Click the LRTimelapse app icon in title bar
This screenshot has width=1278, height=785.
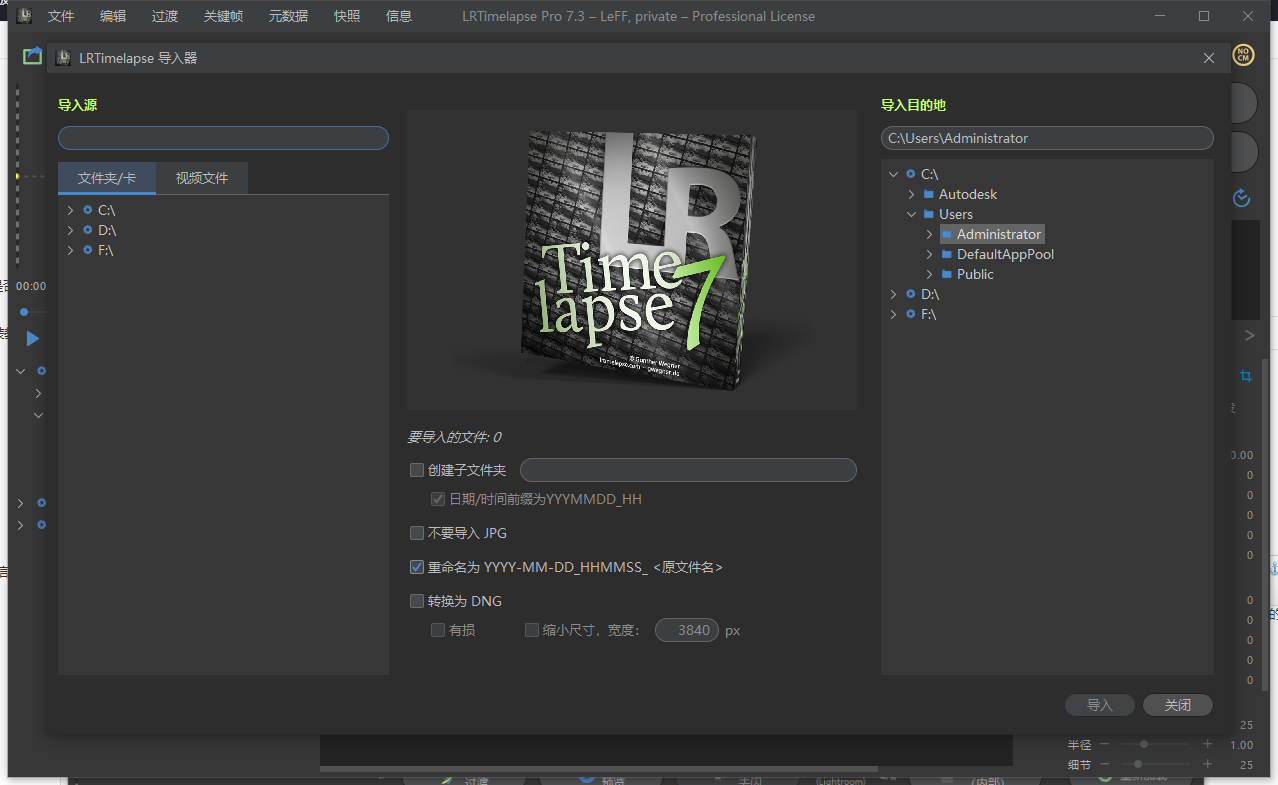tap(24, 16)
